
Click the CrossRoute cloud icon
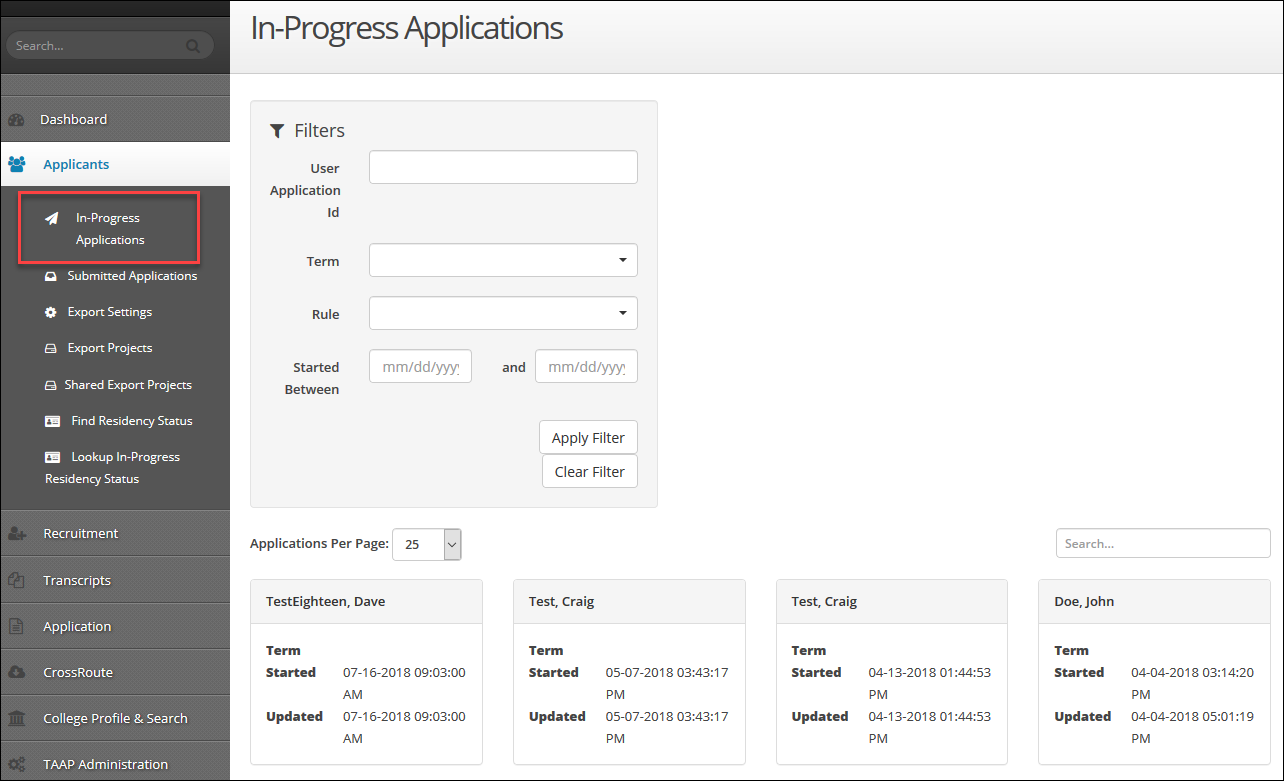(x=18, y=672)
